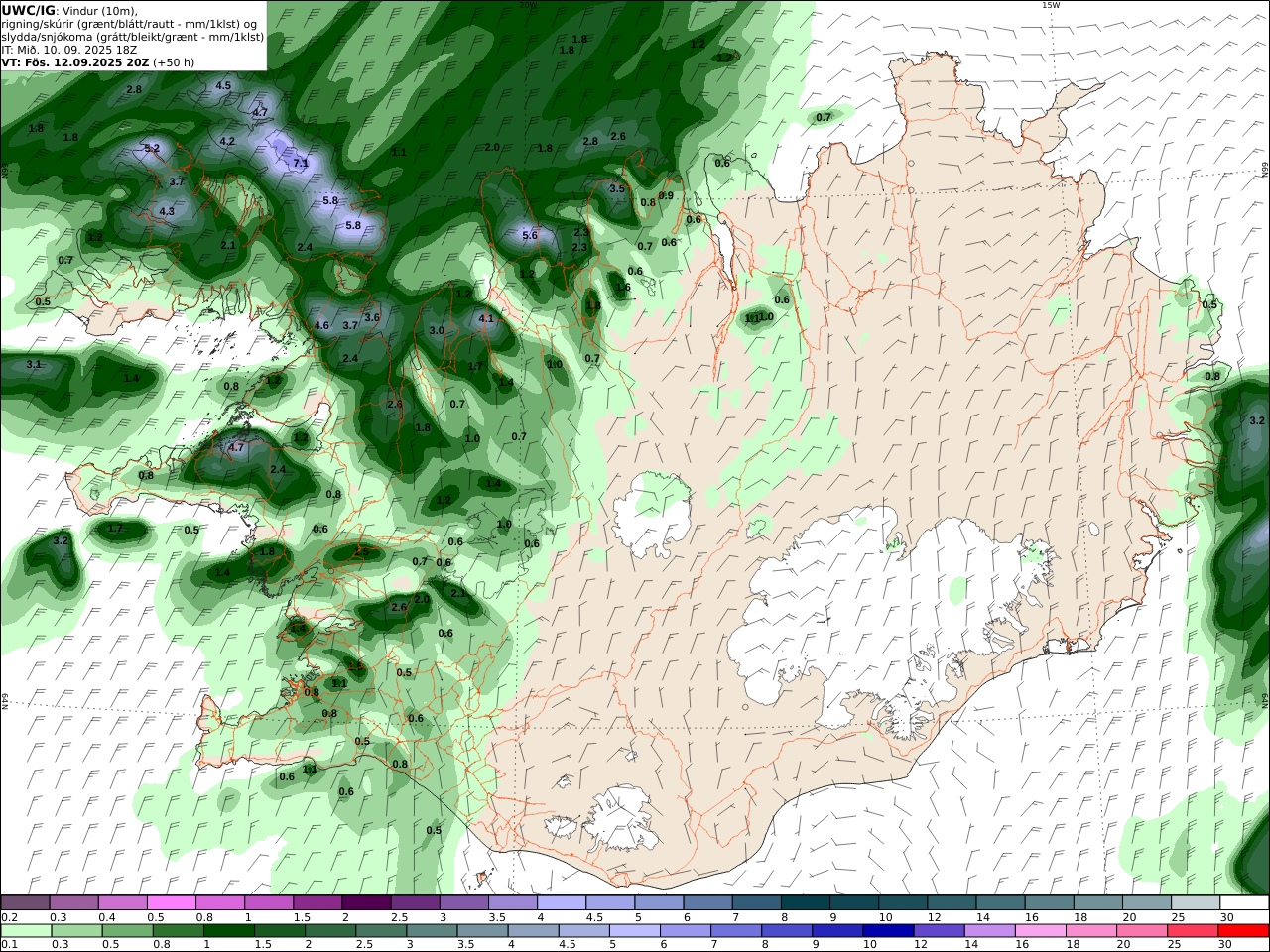This screenshot has height=952, width=1270.
Task: Pick the dark teal 8 swatch in snow legend
Action: click(x=806, y=903)
